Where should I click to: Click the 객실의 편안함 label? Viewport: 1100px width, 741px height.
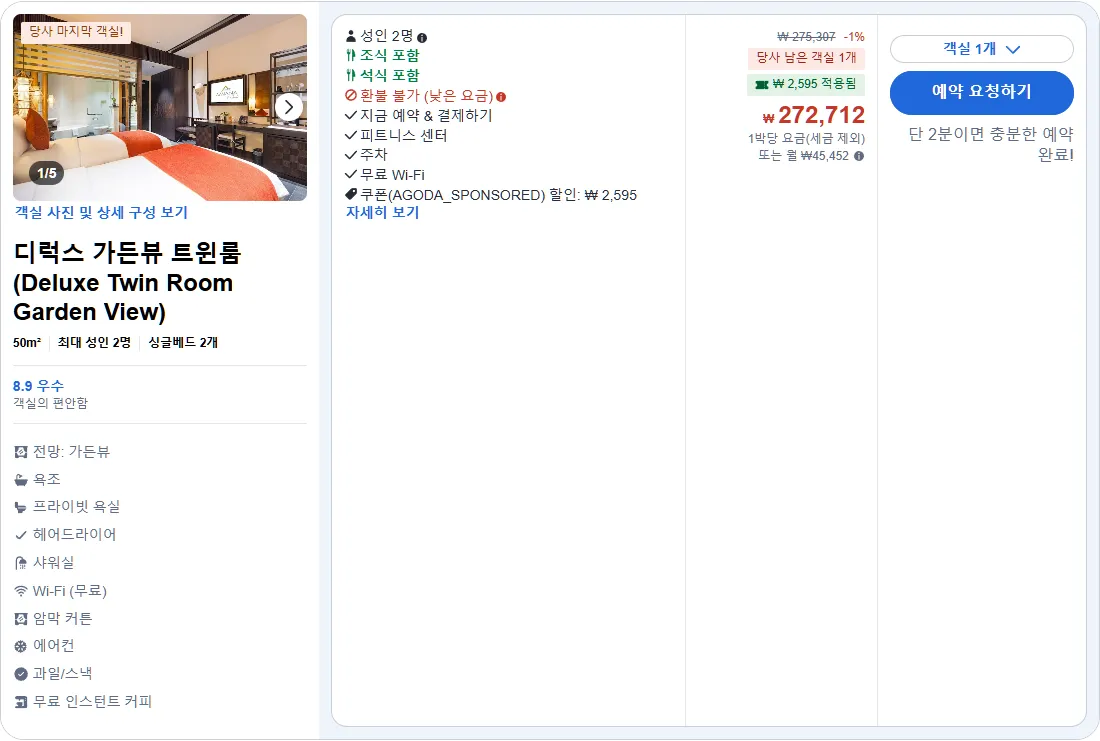[51, 403]
